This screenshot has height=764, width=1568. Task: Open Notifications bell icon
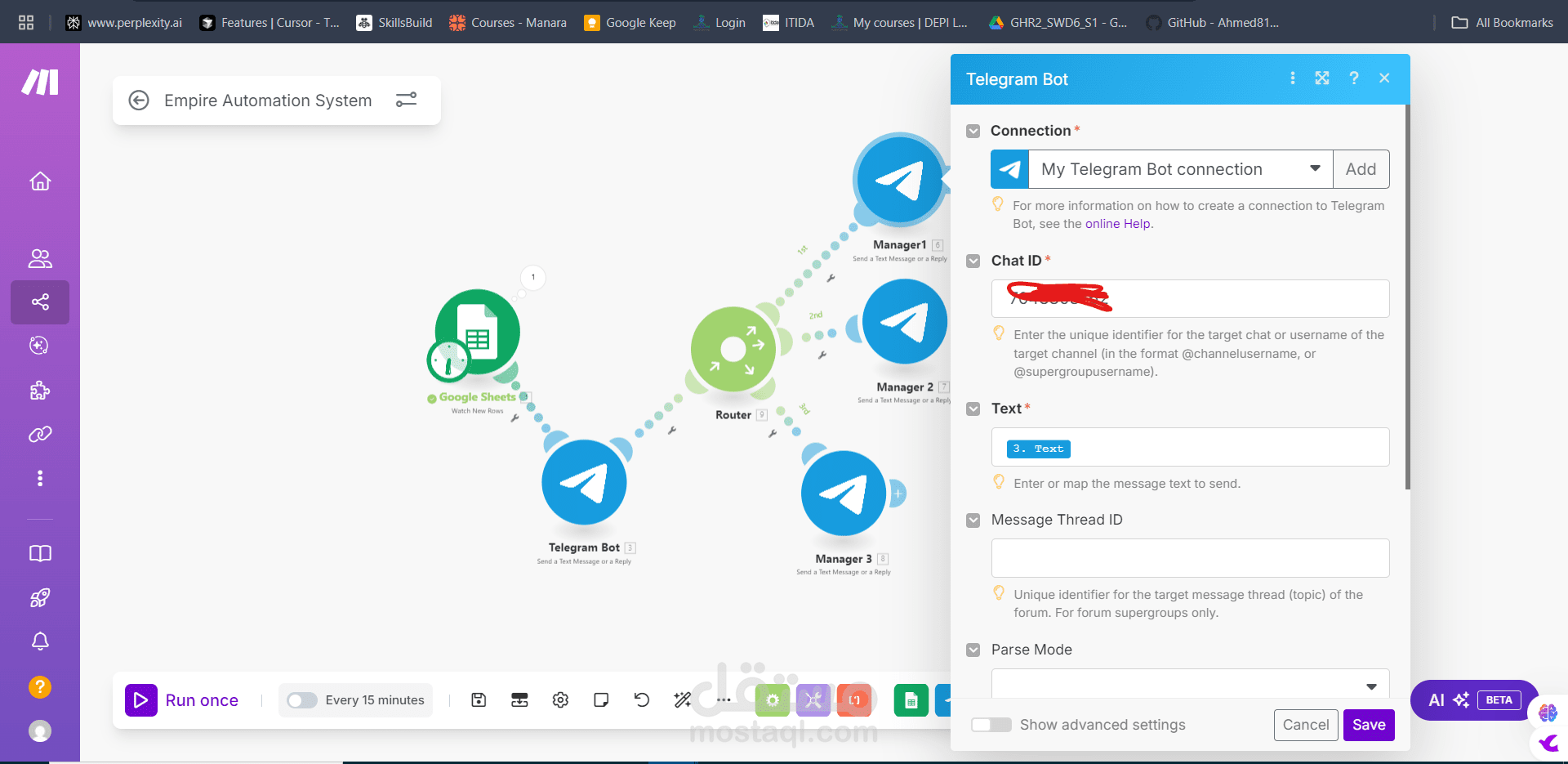40,641
